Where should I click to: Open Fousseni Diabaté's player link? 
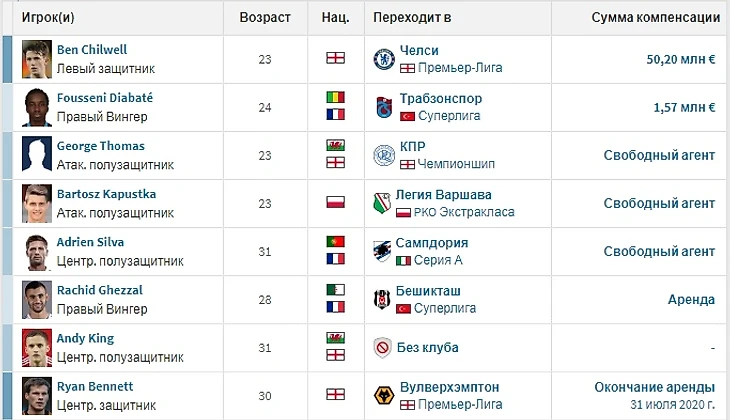coord(102,98)
